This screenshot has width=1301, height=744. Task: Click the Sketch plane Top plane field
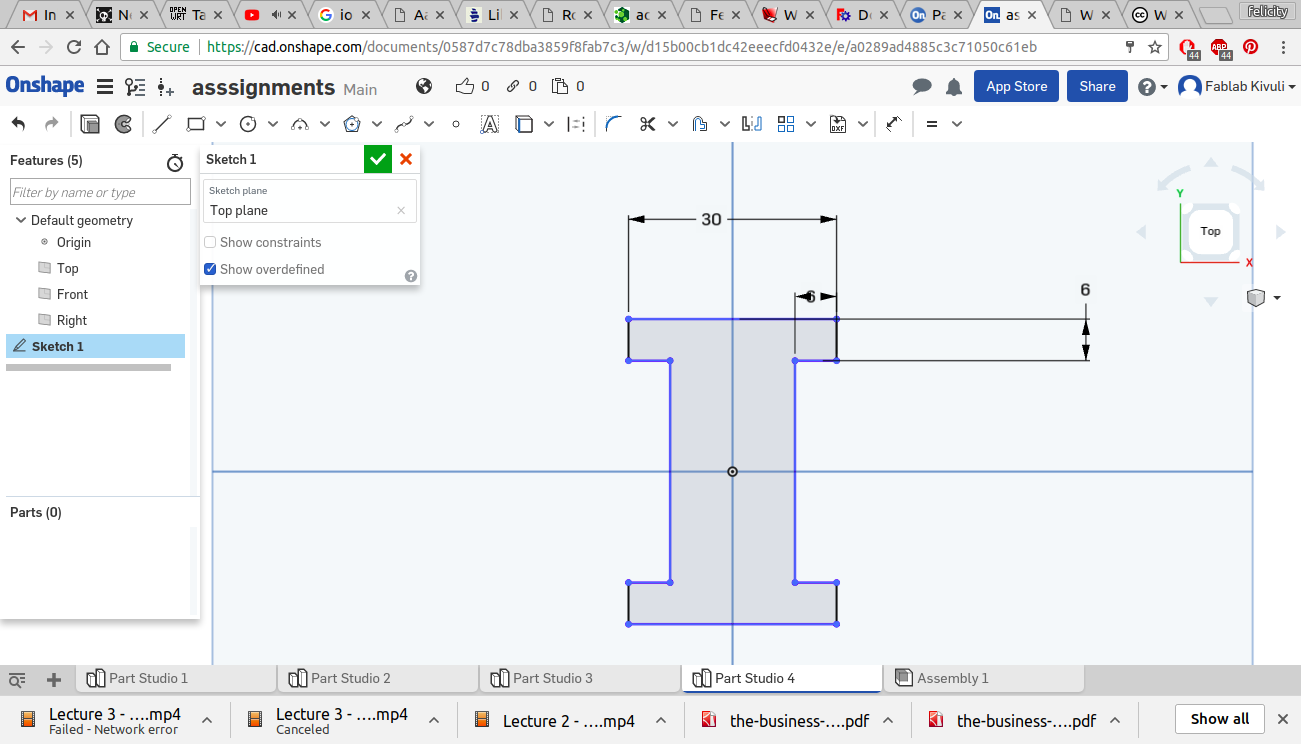(310, 201)
